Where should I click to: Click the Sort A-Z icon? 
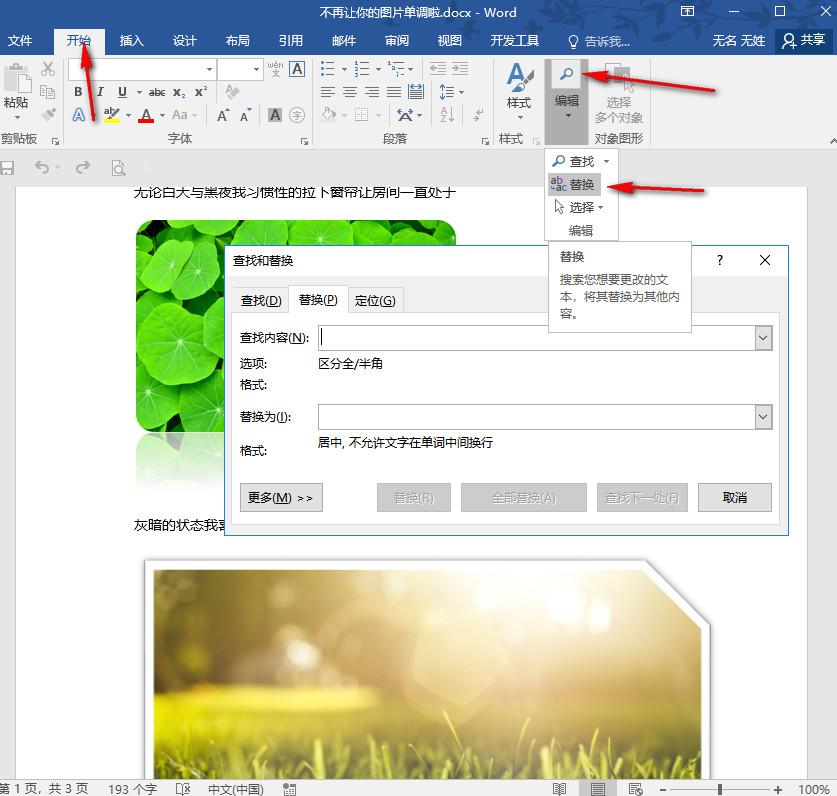click(447, 115)
